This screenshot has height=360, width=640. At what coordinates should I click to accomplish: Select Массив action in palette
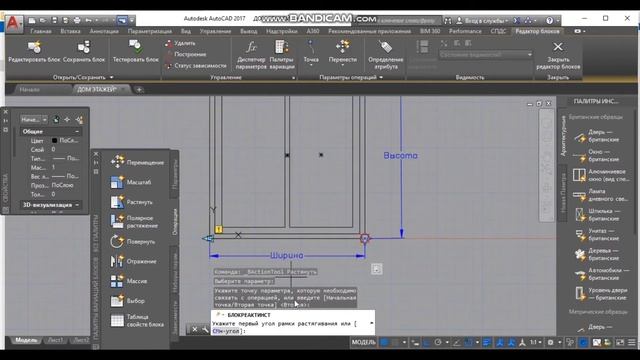coord(129,281)
